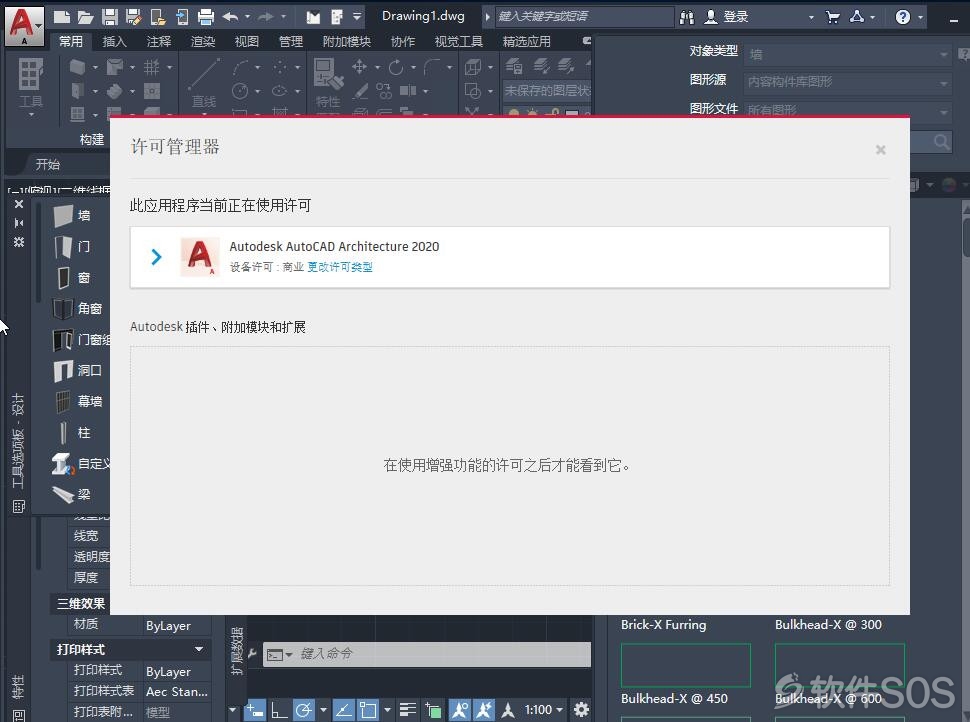Open the 1:100 annotation scale dropdown

[544, 710]
